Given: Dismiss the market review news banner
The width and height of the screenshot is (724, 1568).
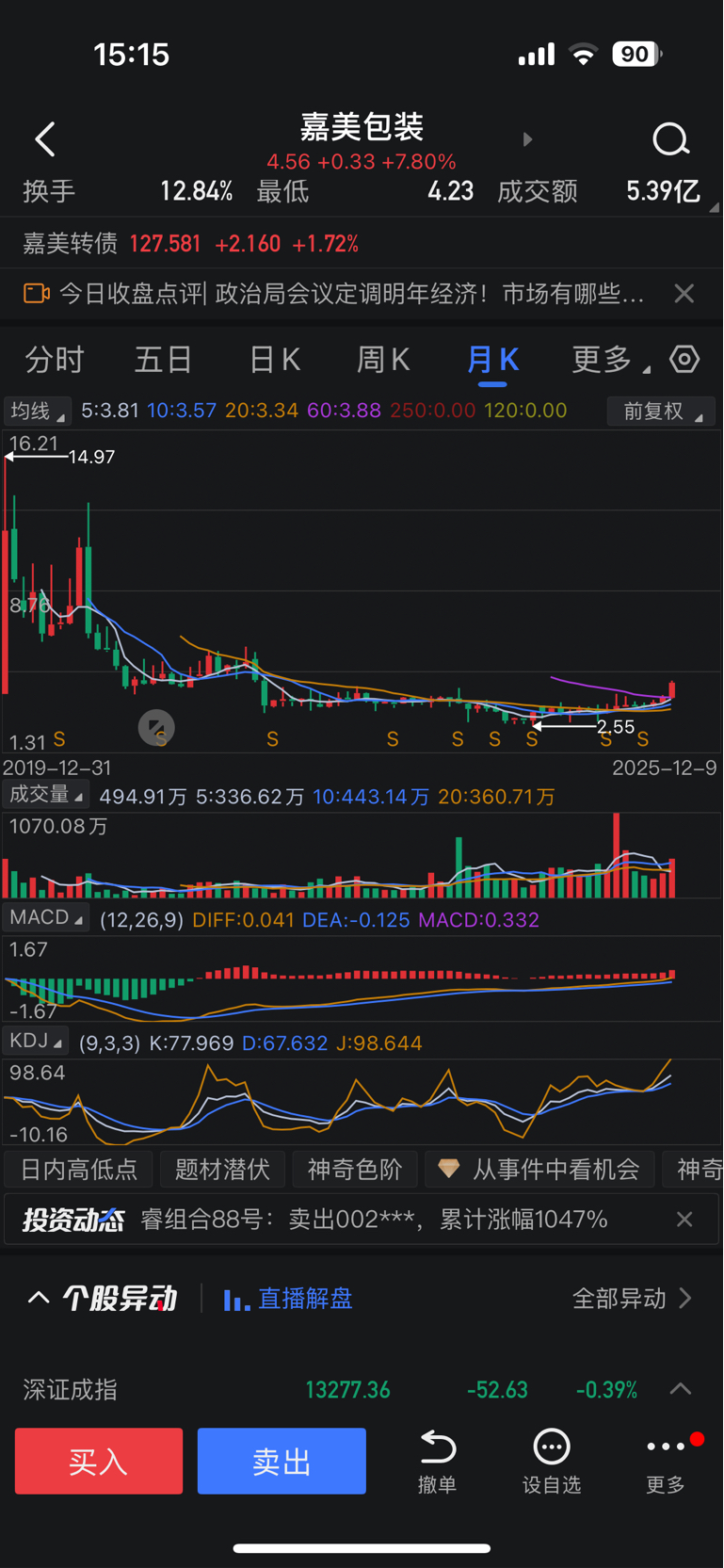Looking at the screenshot, I should point(684,294).
